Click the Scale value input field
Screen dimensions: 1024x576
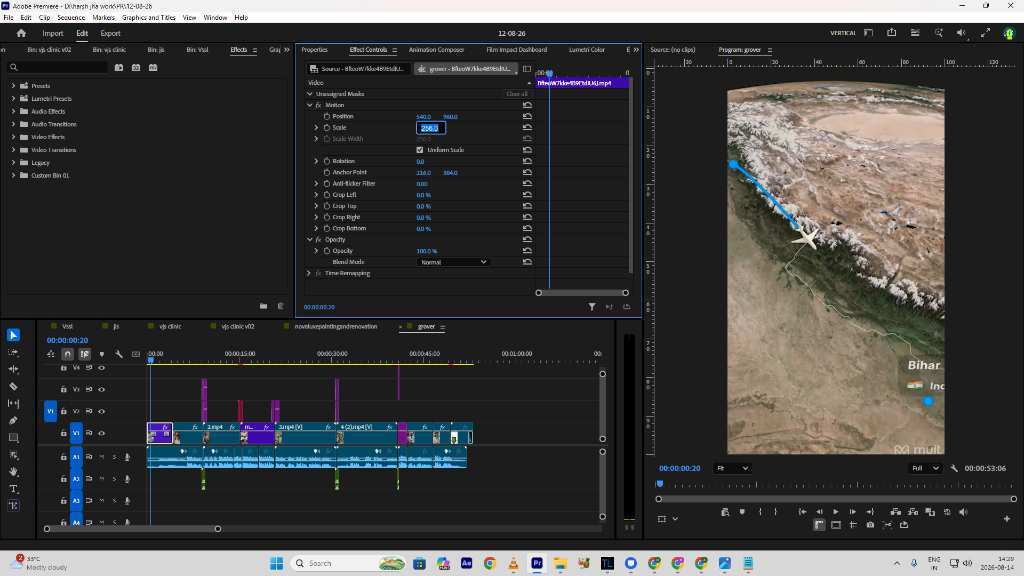tap(430, 128)
